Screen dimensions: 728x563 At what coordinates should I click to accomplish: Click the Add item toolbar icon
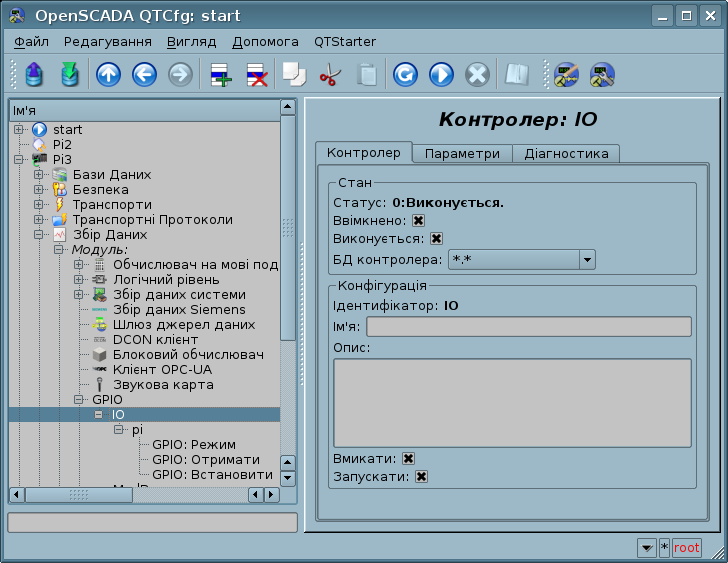tap(219, 75)
